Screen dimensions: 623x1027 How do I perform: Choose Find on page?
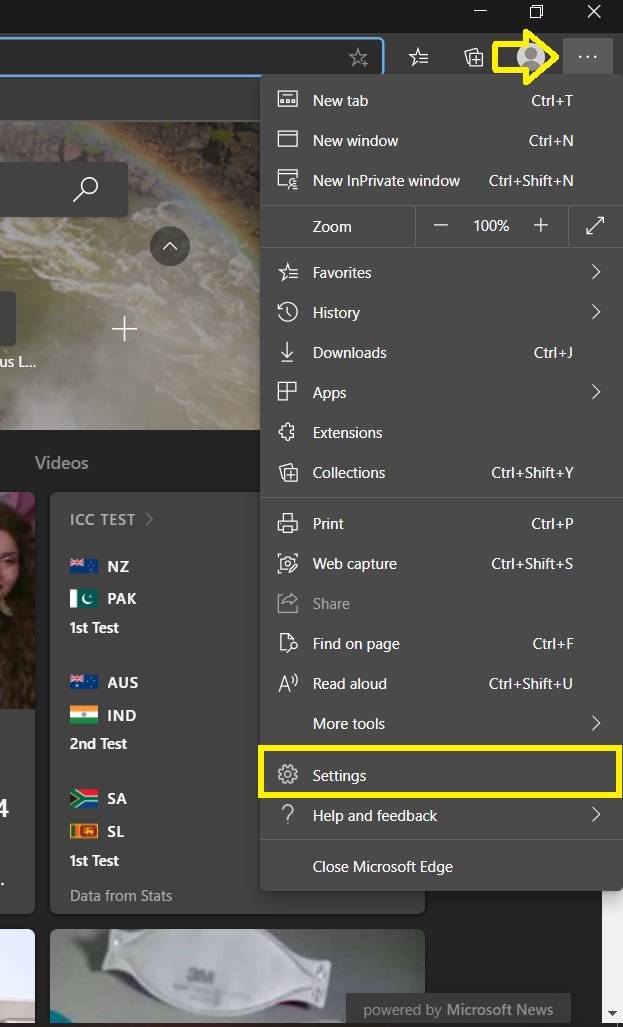(x=440, y=644)
